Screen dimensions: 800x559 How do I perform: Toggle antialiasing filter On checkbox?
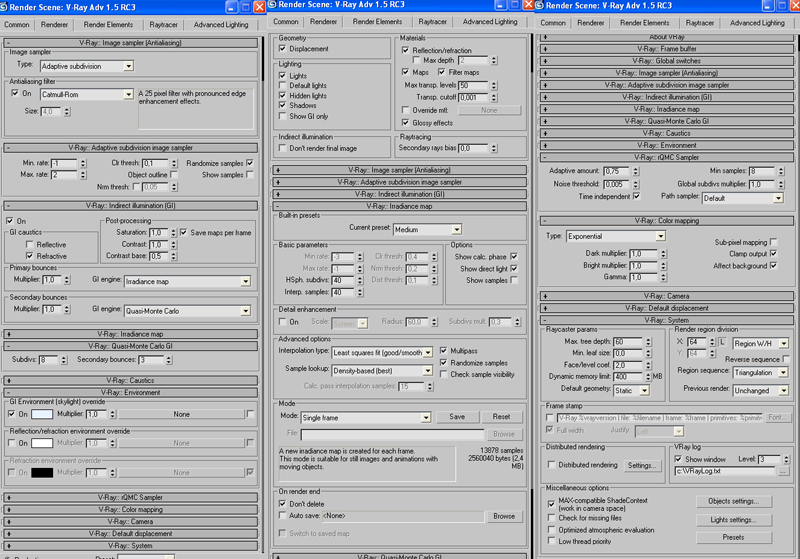click(15, 93)
